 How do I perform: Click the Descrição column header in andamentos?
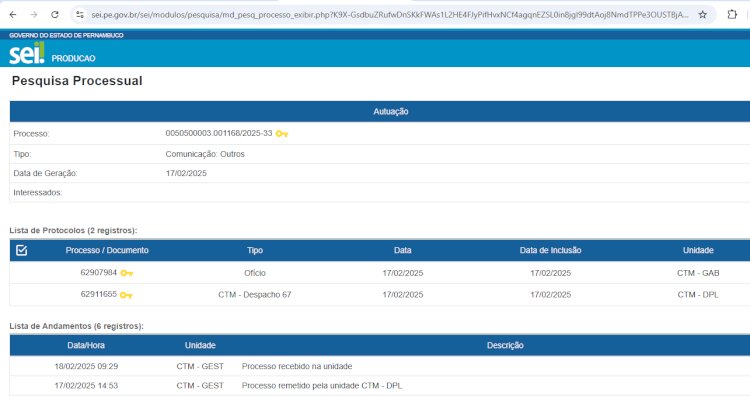505,345
